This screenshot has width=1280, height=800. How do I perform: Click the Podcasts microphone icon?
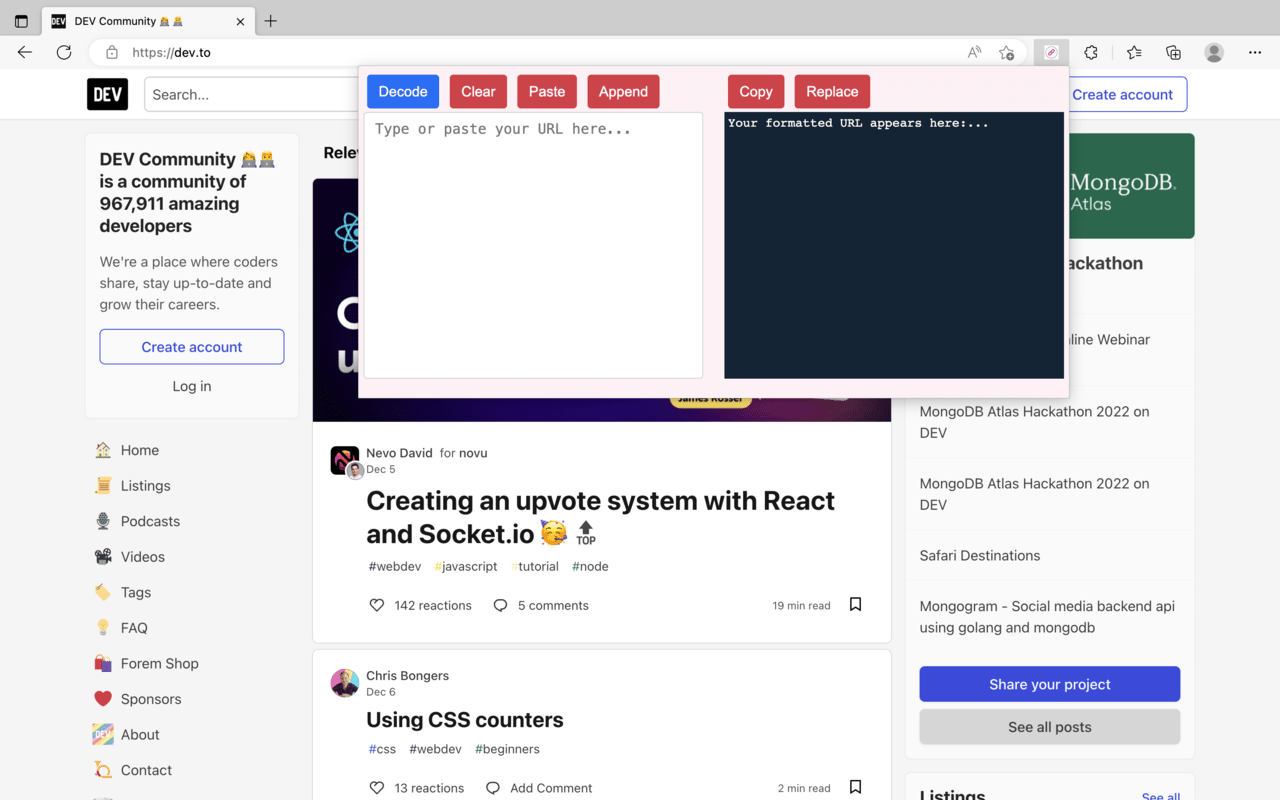(x=103, y=521)
